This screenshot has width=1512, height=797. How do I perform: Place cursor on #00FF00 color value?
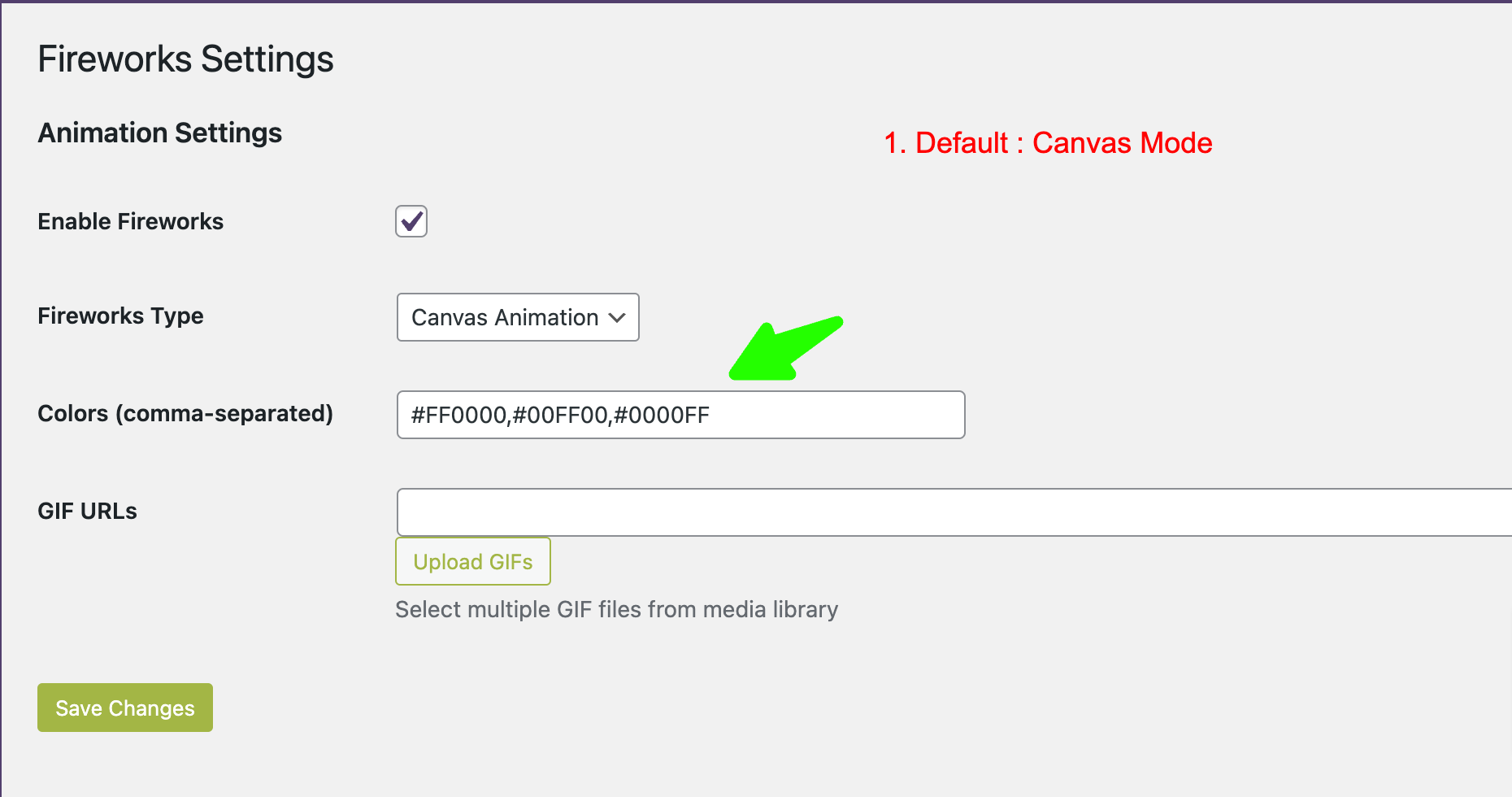560,416
